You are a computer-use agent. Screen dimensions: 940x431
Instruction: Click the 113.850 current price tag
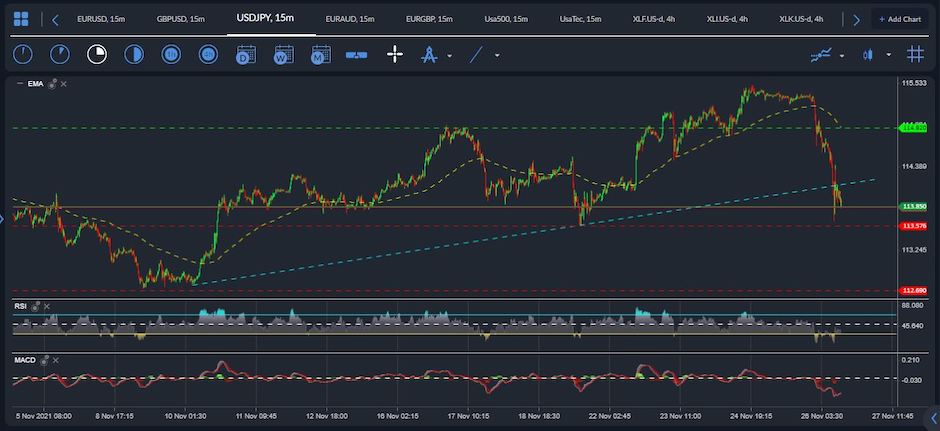(x=914, y=207)
